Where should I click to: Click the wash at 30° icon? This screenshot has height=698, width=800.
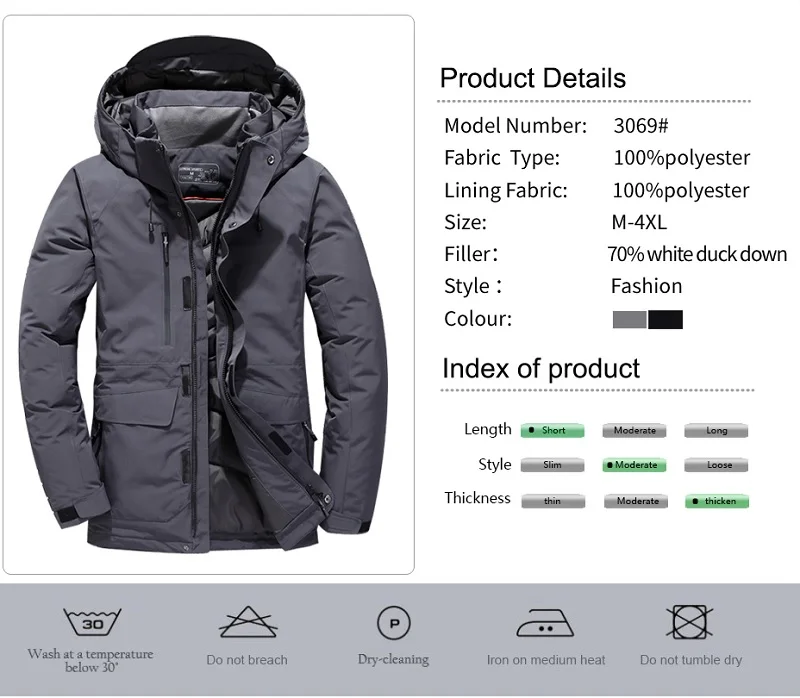click(x=92, y=621)
